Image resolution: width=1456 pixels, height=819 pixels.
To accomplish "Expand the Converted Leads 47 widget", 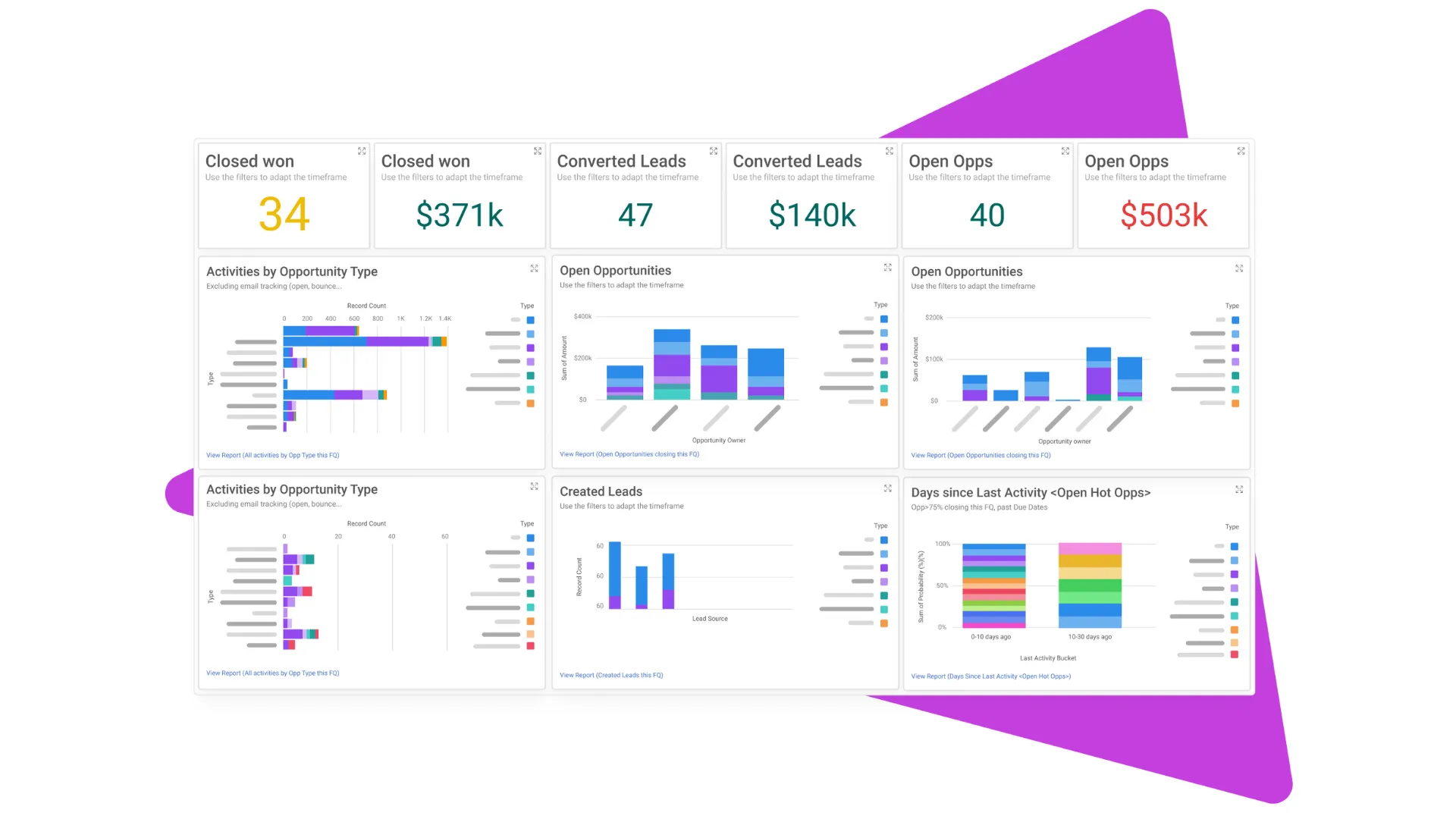I will (714, 151).
